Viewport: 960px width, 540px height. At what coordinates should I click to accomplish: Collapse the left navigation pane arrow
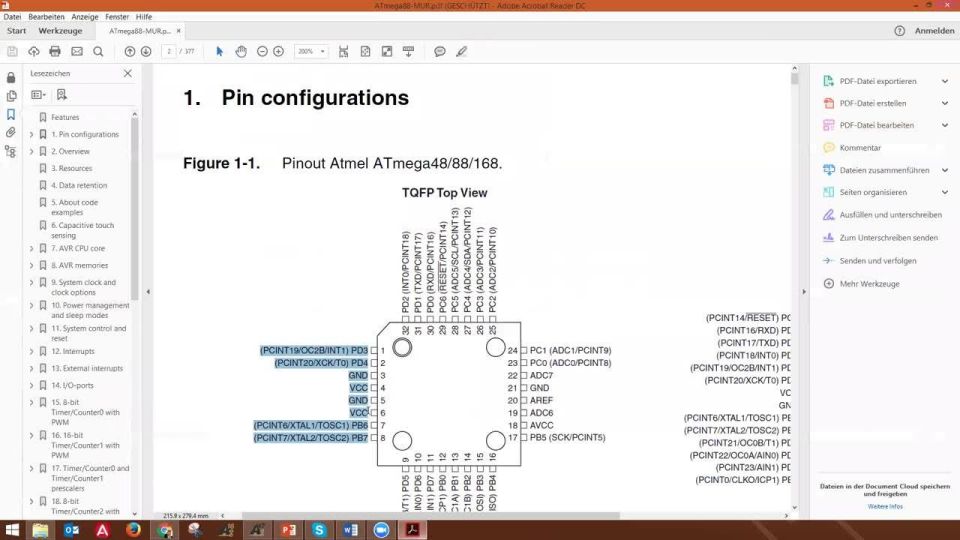[x=148, y=292]
